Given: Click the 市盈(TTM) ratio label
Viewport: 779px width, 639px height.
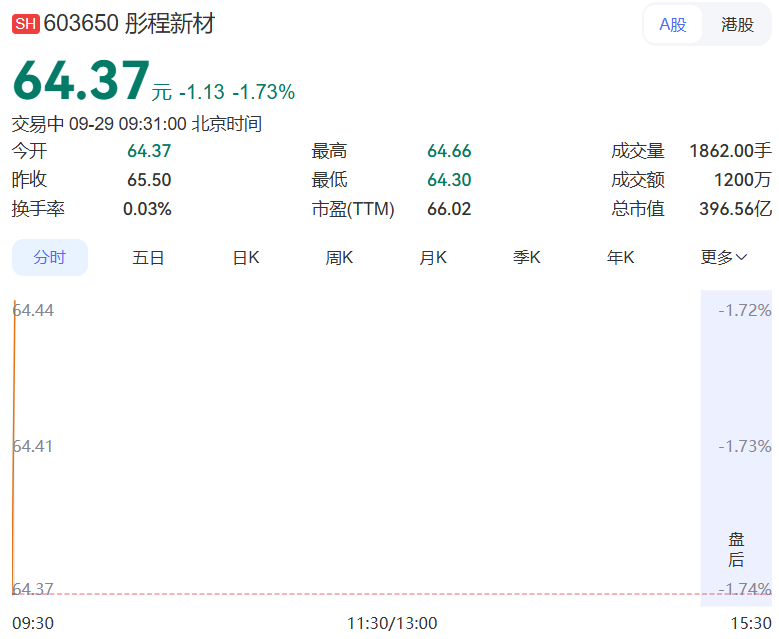Looking at the screenshot, I should [x=353, y=209].
